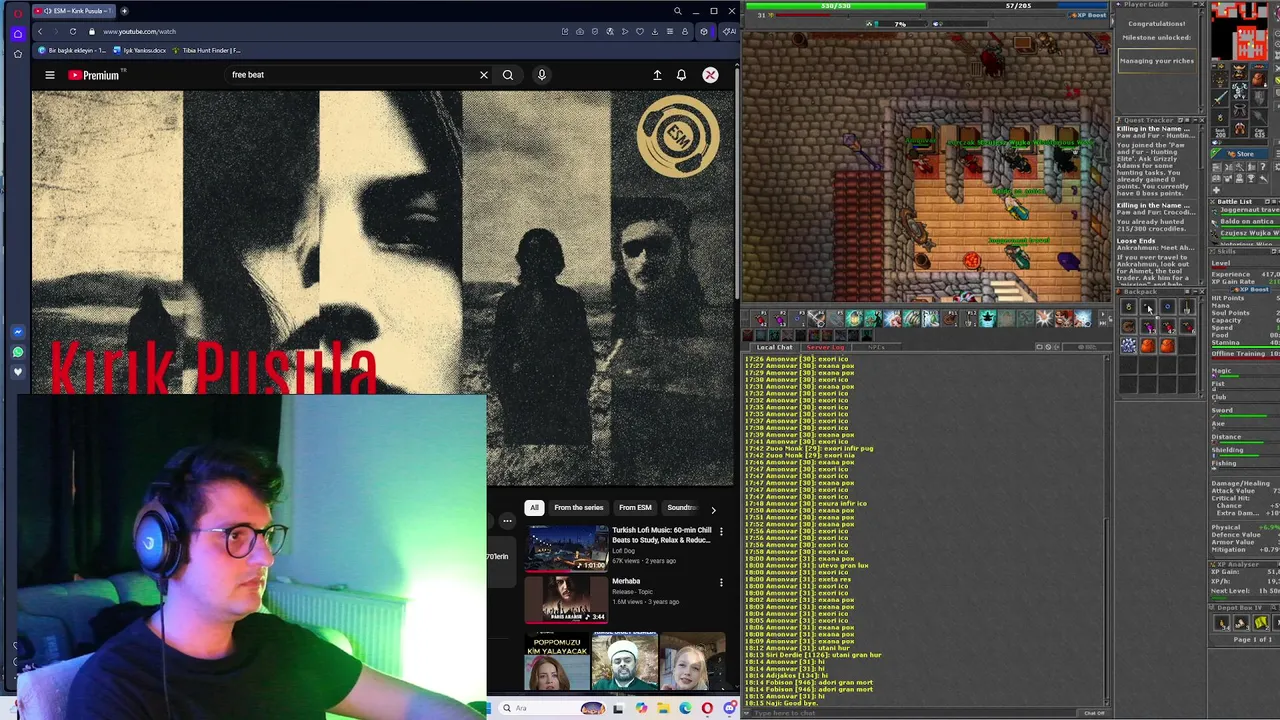
Task: Select the second orange bag in backpack
Action: pos(1167,346)
